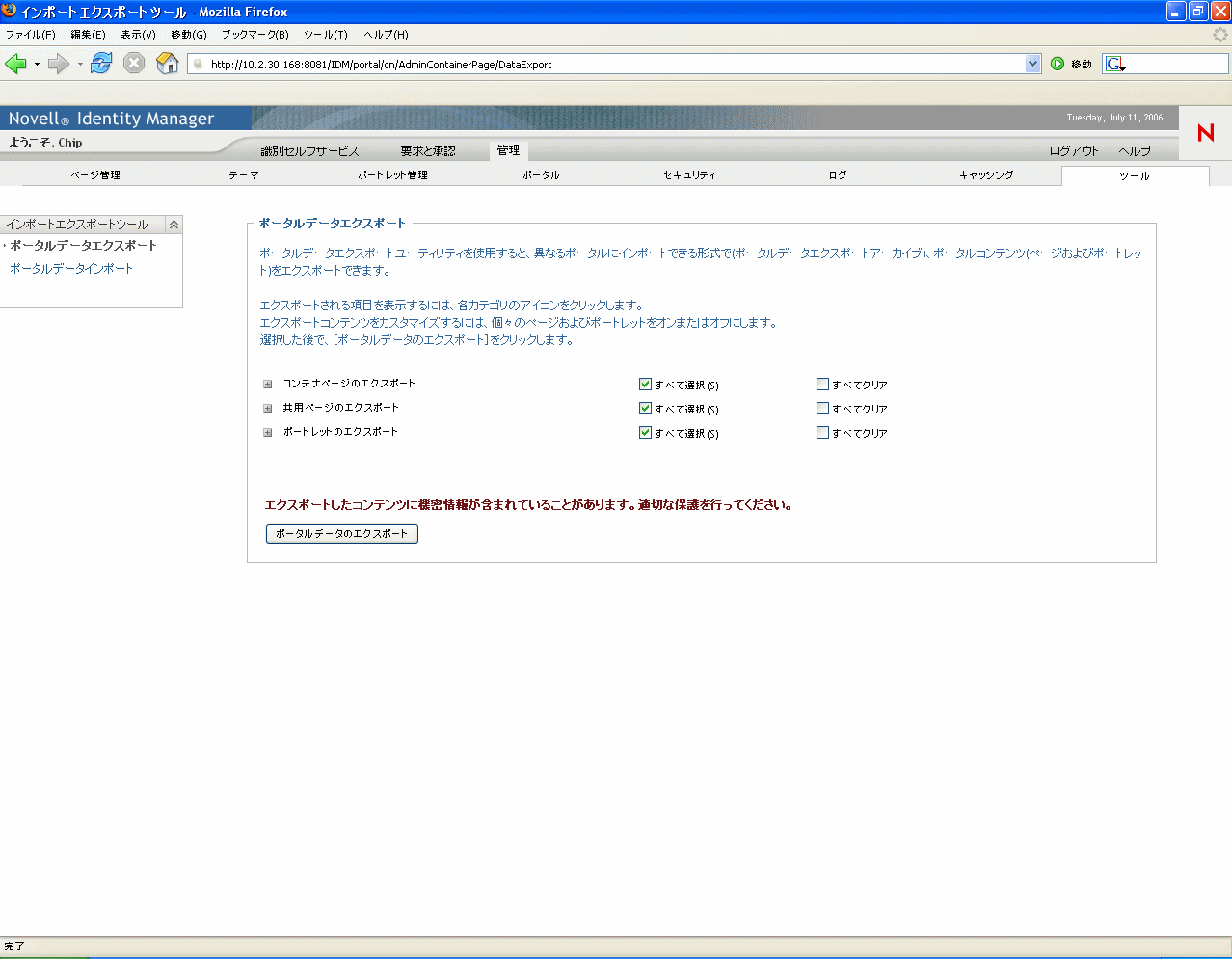Click the ようこそ, Chip greeting text
The height and width of the screenshot is (959, 1232).
click(45, 143)
